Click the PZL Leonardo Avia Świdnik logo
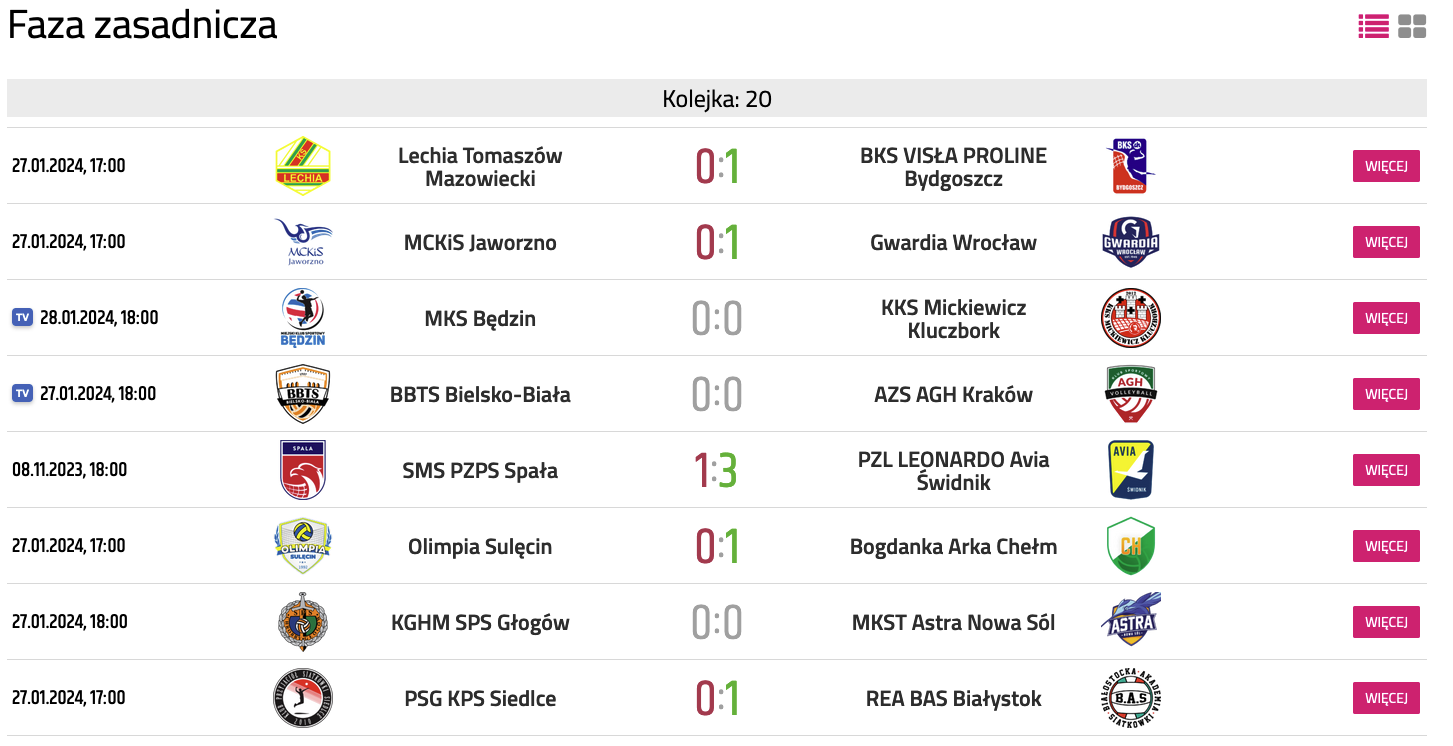 (1131, 470)
